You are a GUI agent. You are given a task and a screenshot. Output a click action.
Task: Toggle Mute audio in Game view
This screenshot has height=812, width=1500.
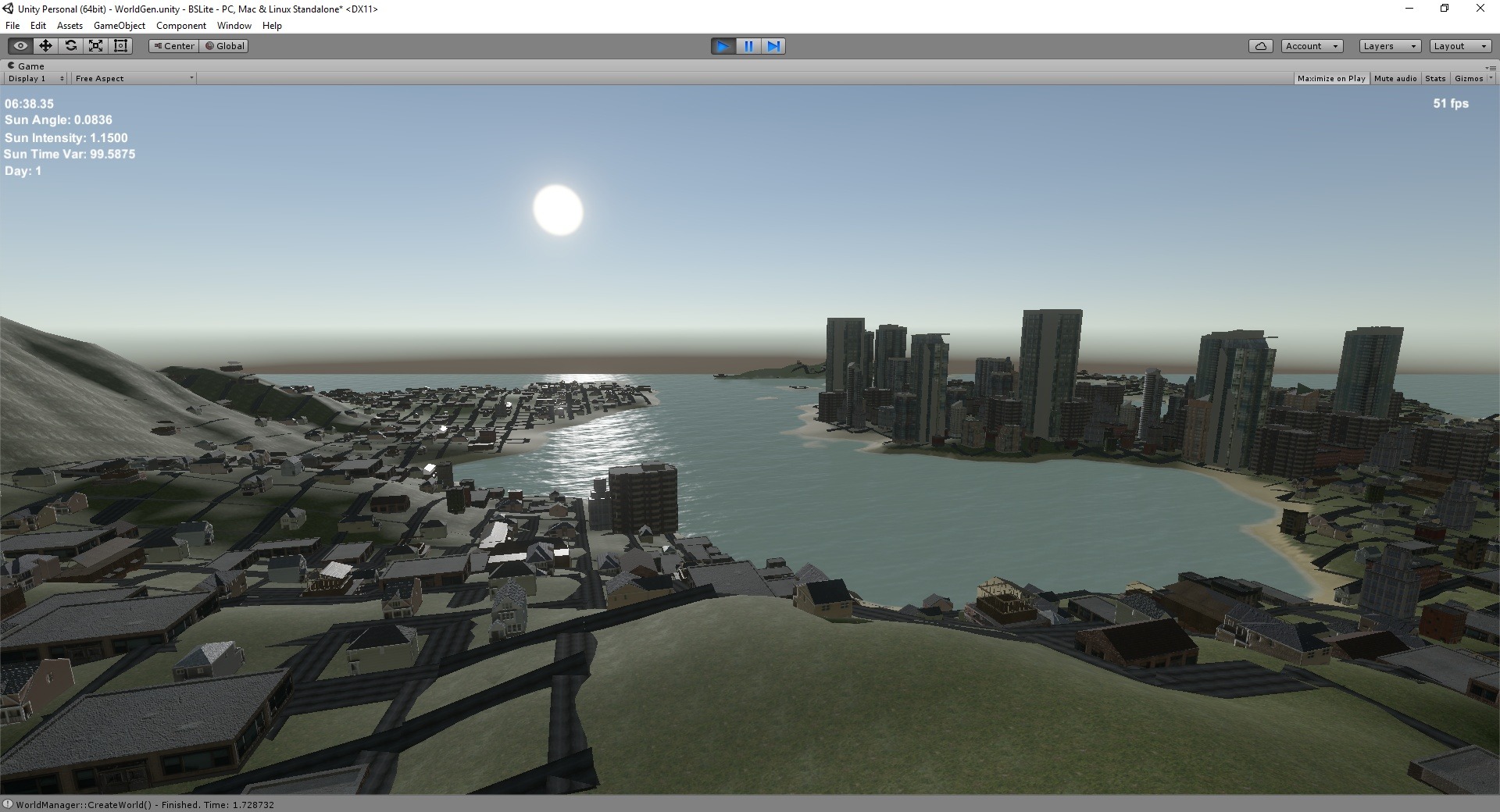point(1395,79)
